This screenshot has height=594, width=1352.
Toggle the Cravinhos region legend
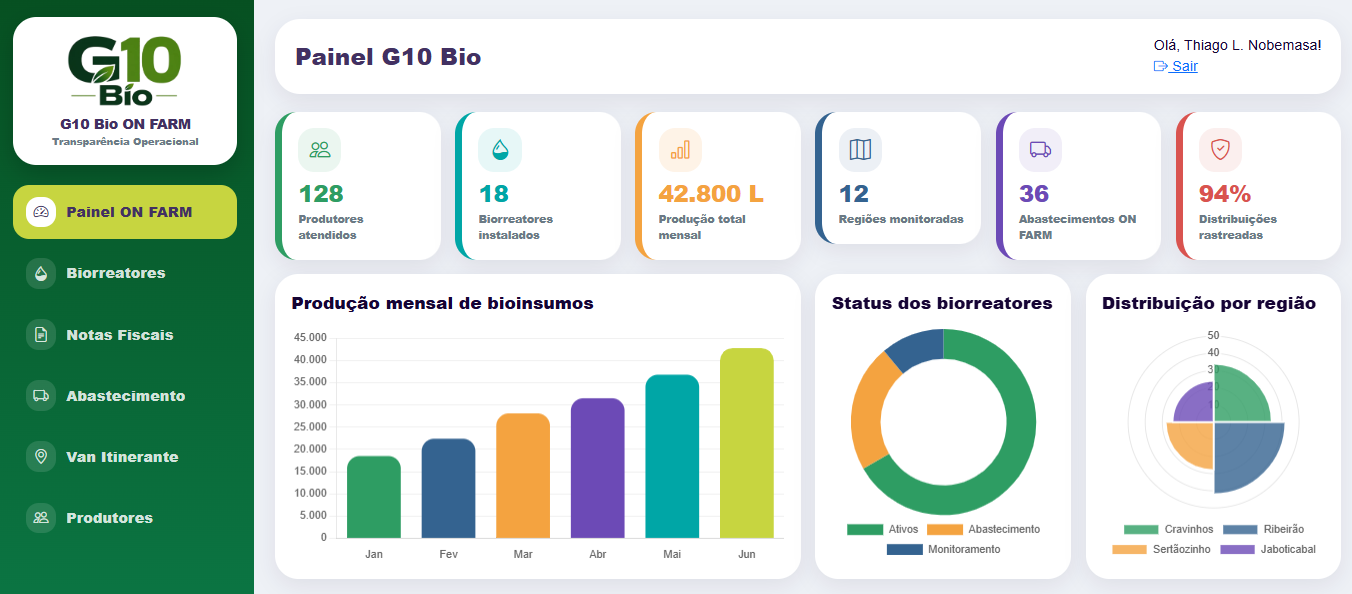pos(1168,529)
